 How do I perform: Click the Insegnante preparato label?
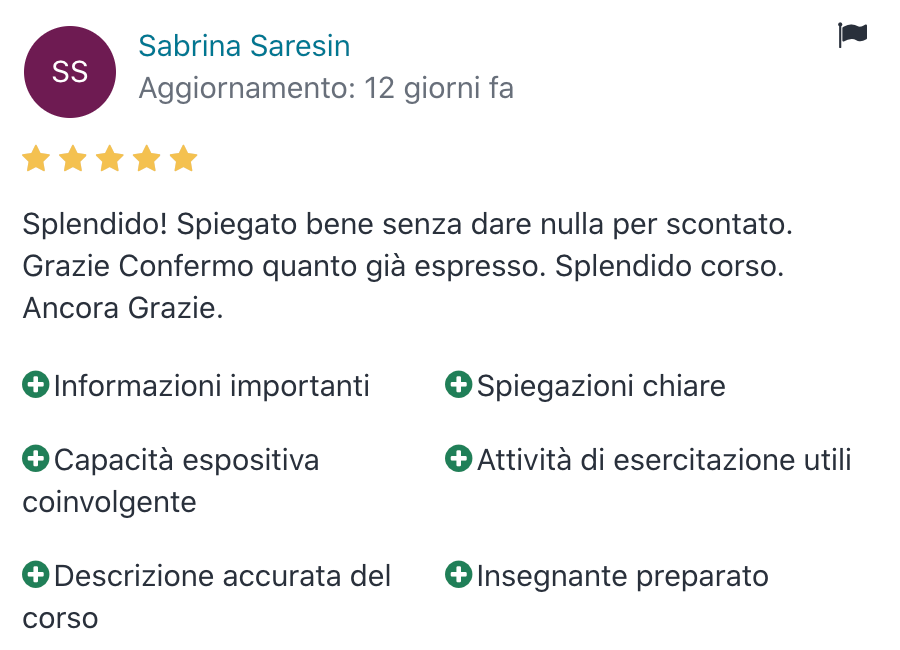(x=622, y=576)
